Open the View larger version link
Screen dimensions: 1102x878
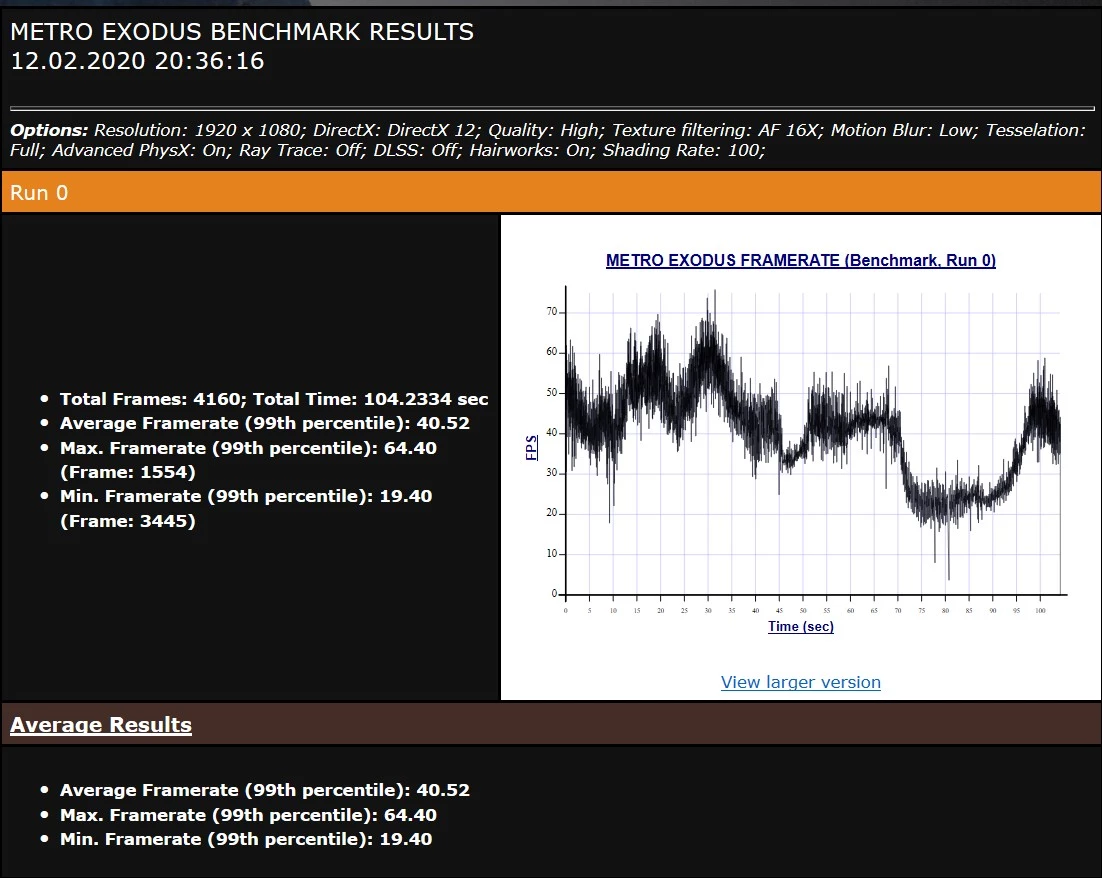(x=800, y=682)
